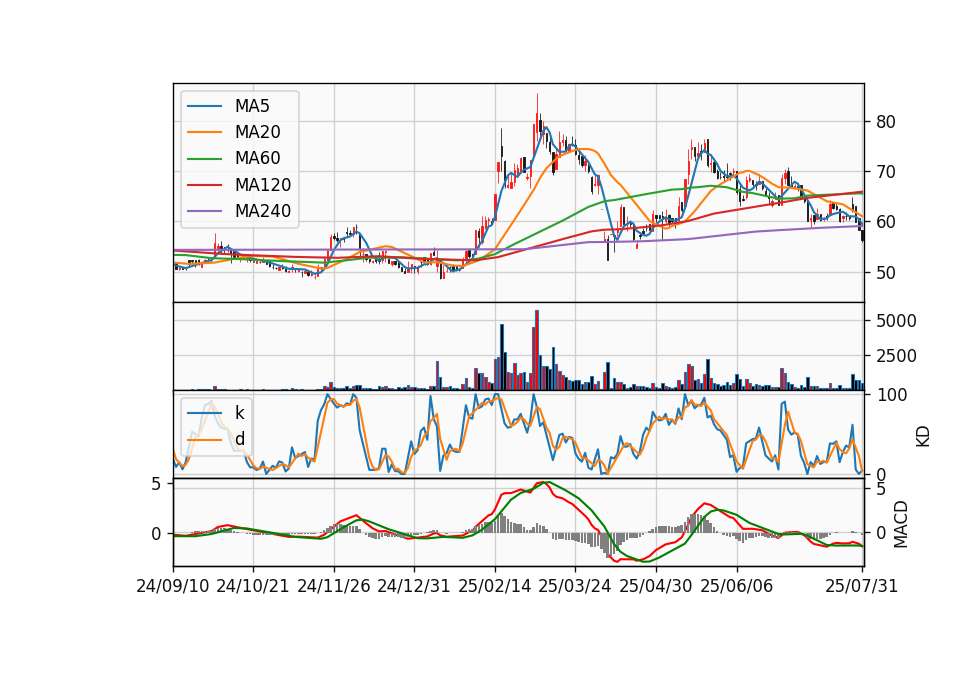Click the d legend label in KD panel

(239, 439)
